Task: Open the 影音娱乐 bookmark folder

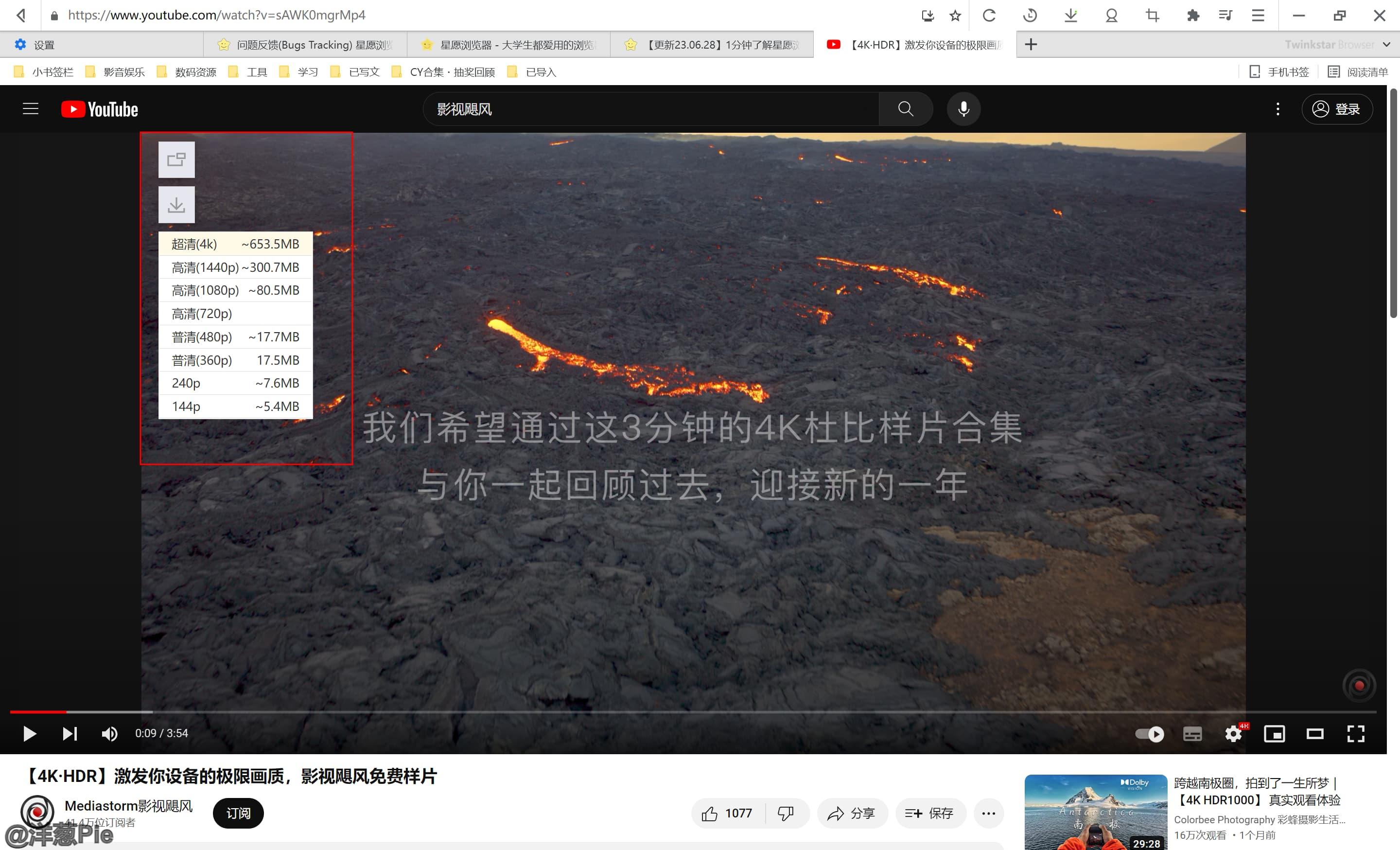Action: [124, 72]
